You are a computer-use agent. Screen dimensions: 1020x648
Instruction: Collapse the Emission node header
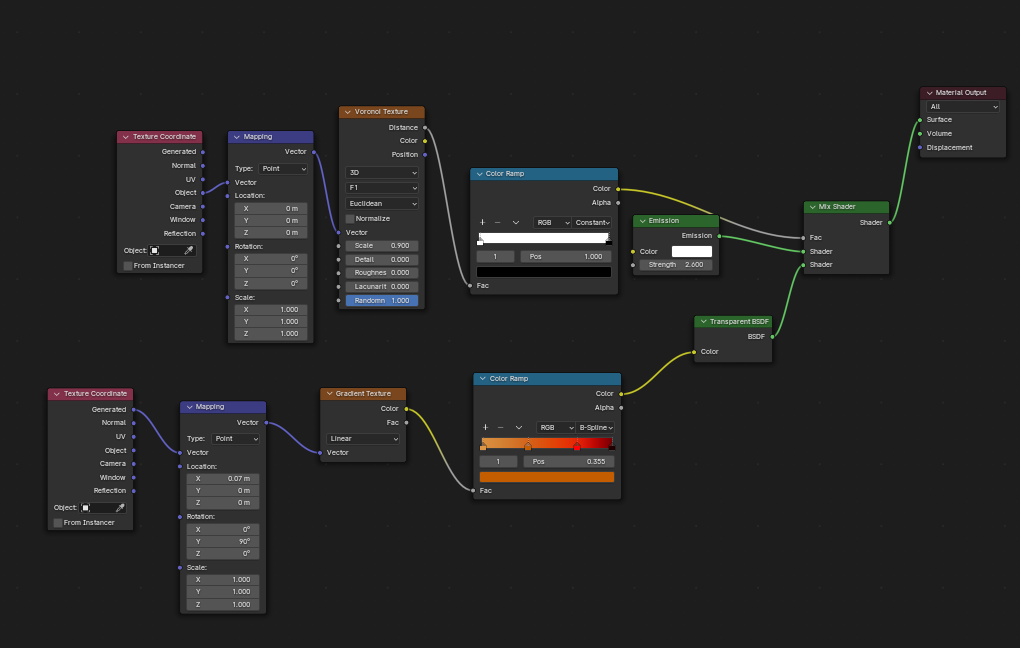pyautogui.click(x=640, y=220)
